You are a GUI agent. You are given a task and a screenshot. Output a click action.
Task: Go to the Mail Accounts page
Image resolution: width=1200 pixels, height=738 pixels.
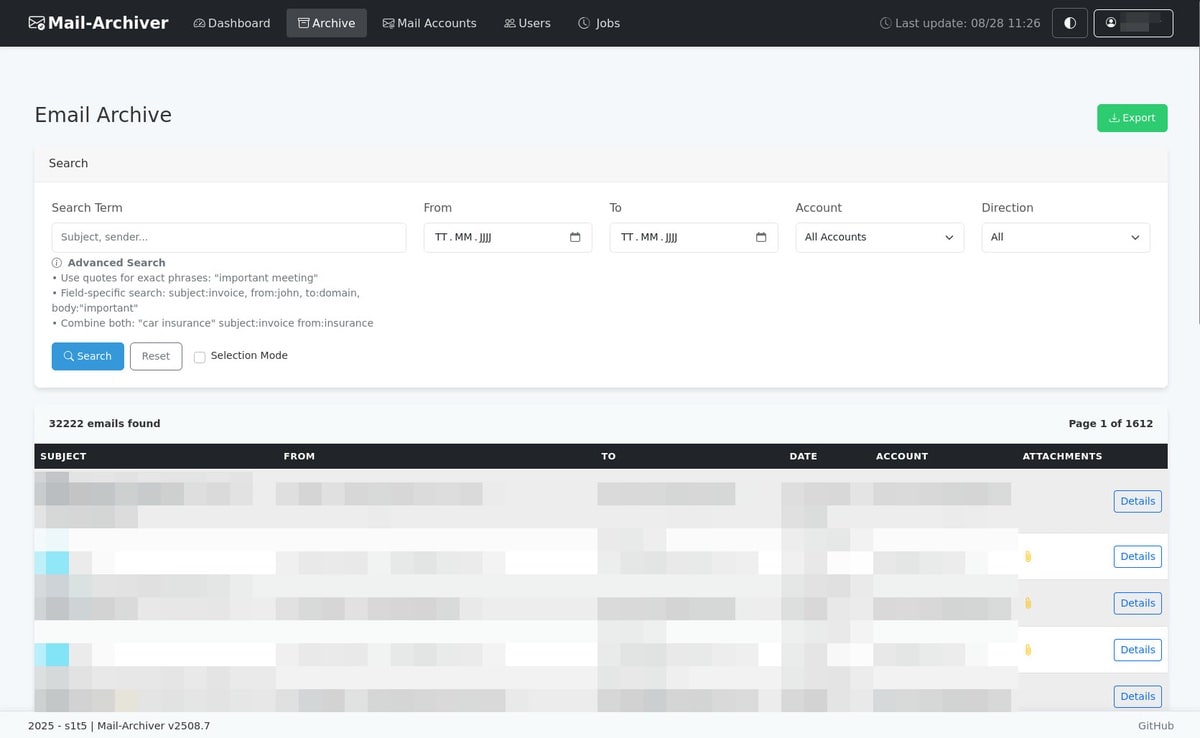pyautogui.click(x=429, y=23)
